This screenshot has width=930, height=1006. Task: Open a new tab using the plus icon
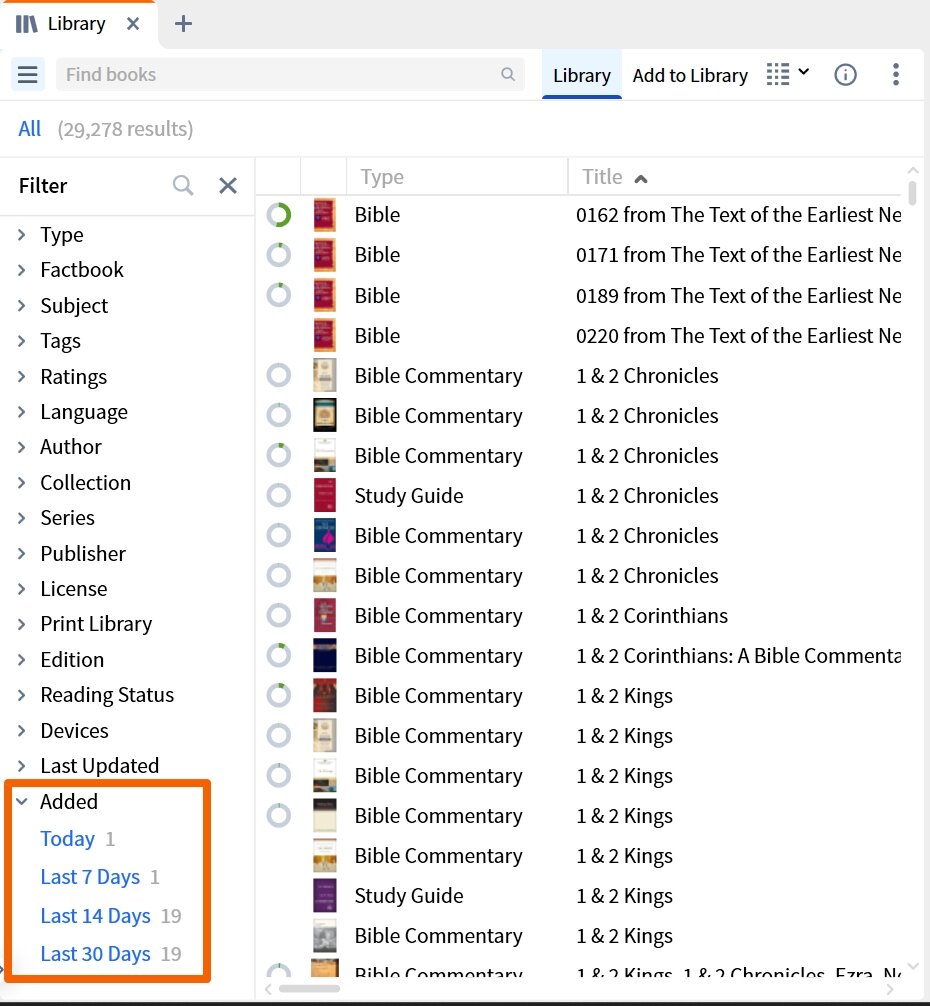click(x=183, y=22)
